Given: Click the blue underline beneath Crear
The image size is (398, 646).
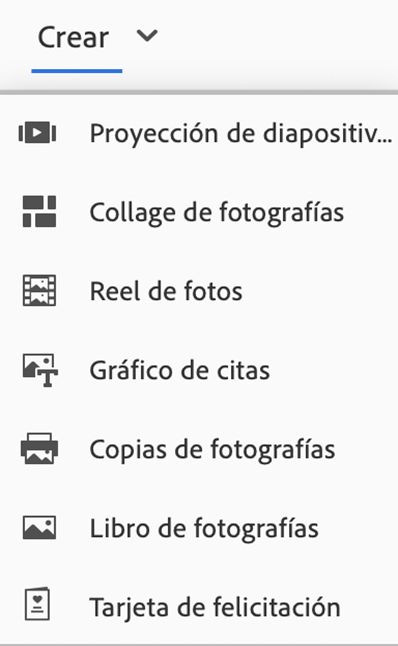Looking at the screenshot, I should (77, 71).
